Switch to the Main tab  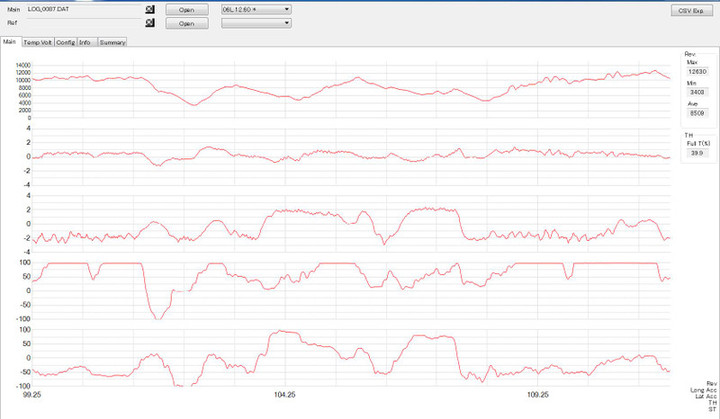tap(10, 42)
